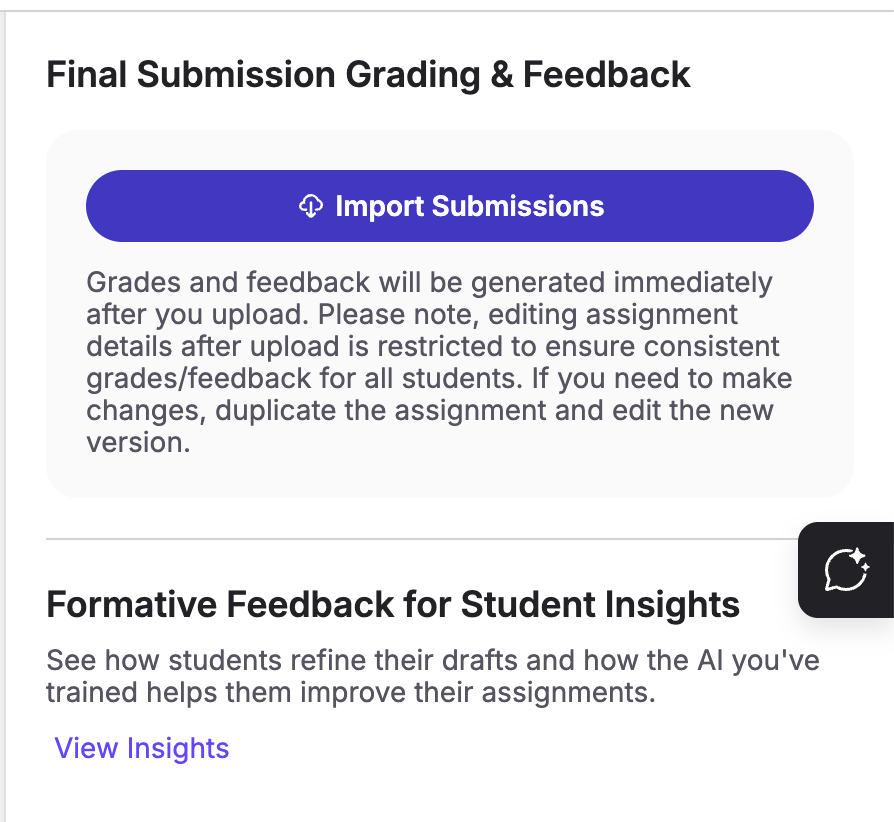Click the sparkle stars on chat icon
Viewport: 894px width, 822px height.
[x=860, y=558]
